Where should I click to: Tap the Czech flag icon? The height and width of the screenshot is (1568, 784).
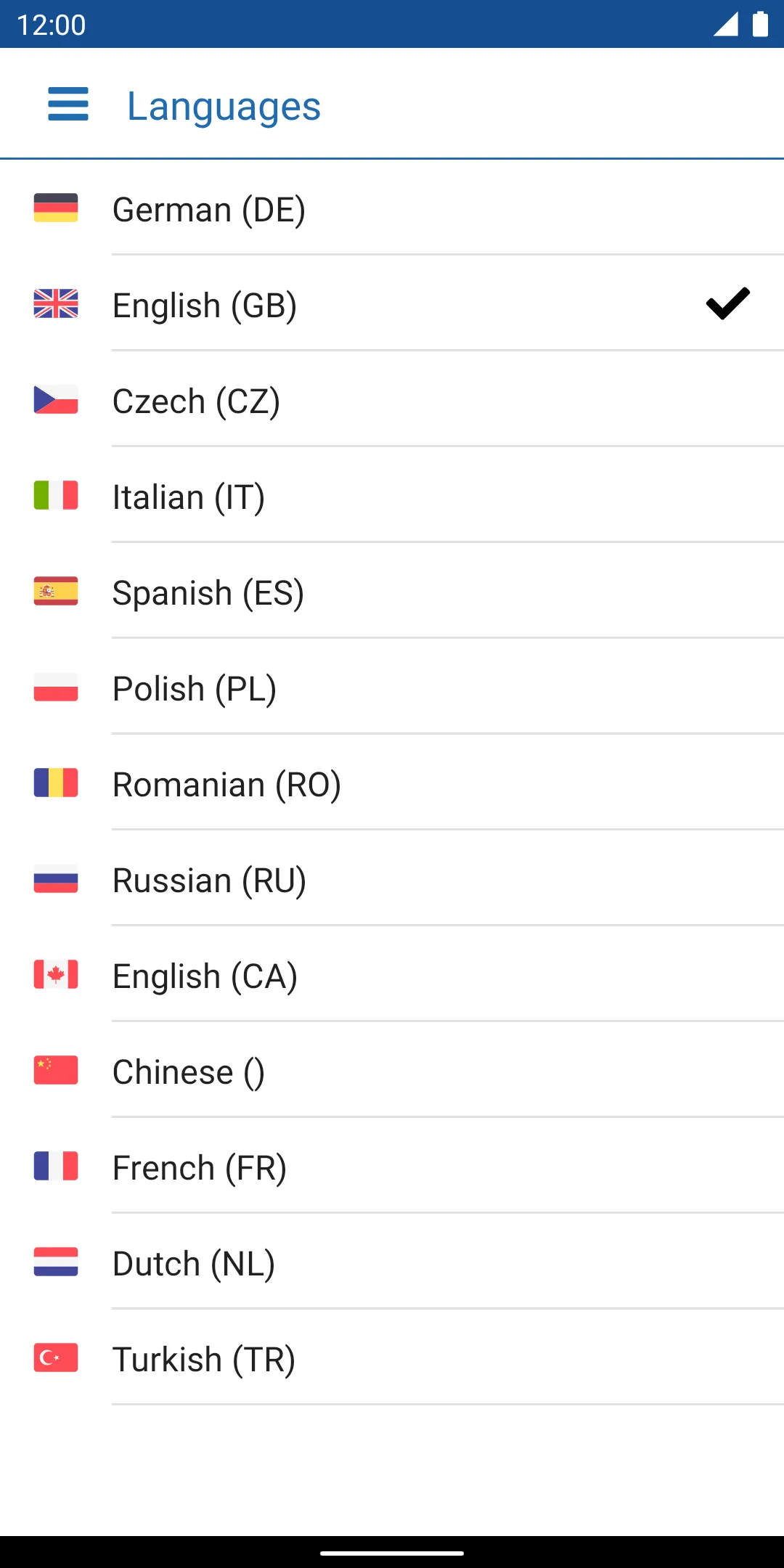56,400
